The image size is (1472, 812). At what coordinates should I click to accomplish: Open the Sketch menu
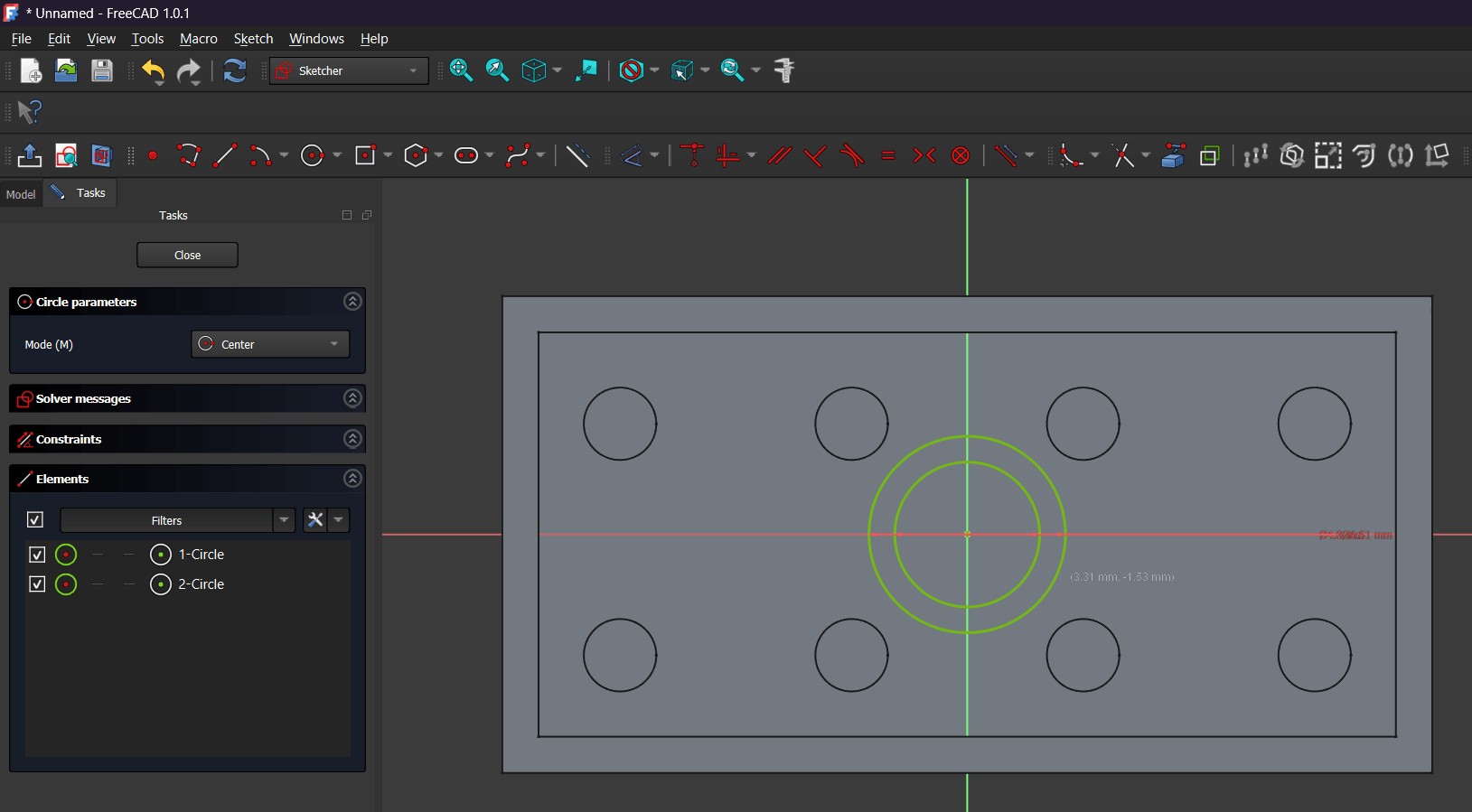(253, 39)
